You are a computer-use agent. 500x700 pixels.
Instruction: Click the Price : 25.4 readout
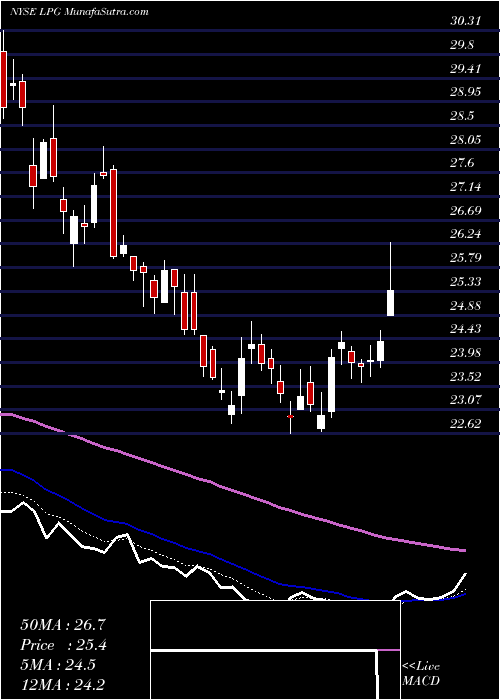pos(63,645)
